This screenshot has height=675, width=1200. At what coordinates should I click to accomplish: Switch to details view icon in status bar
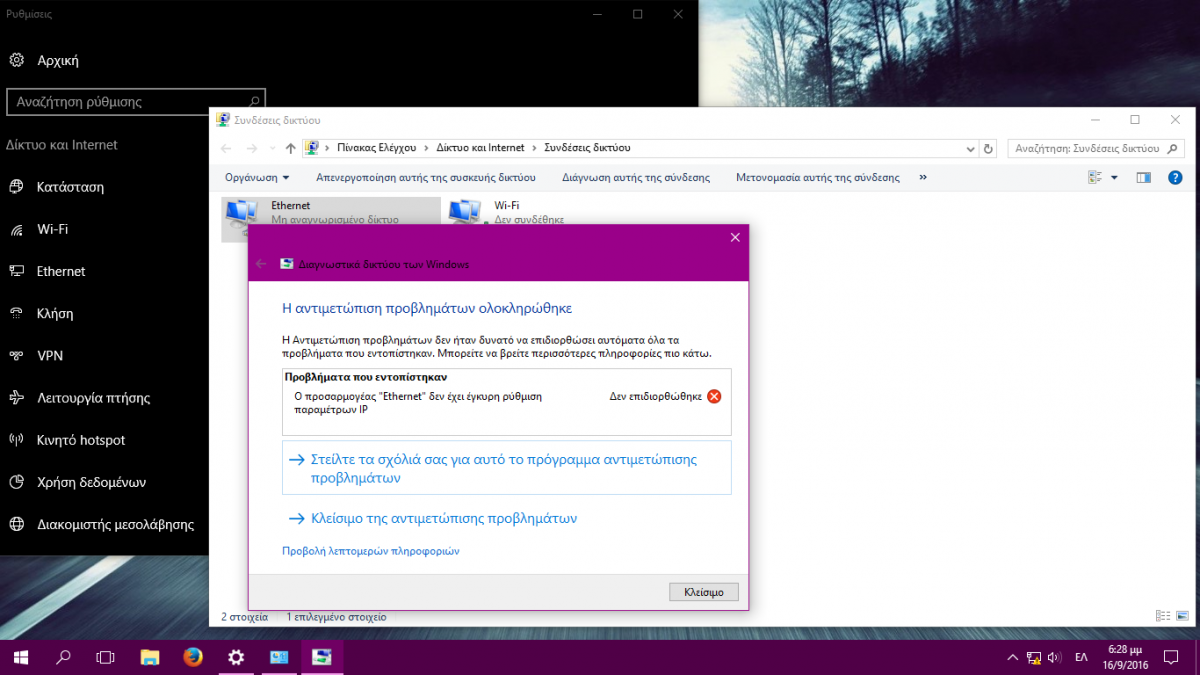(x=1162, y=616)
